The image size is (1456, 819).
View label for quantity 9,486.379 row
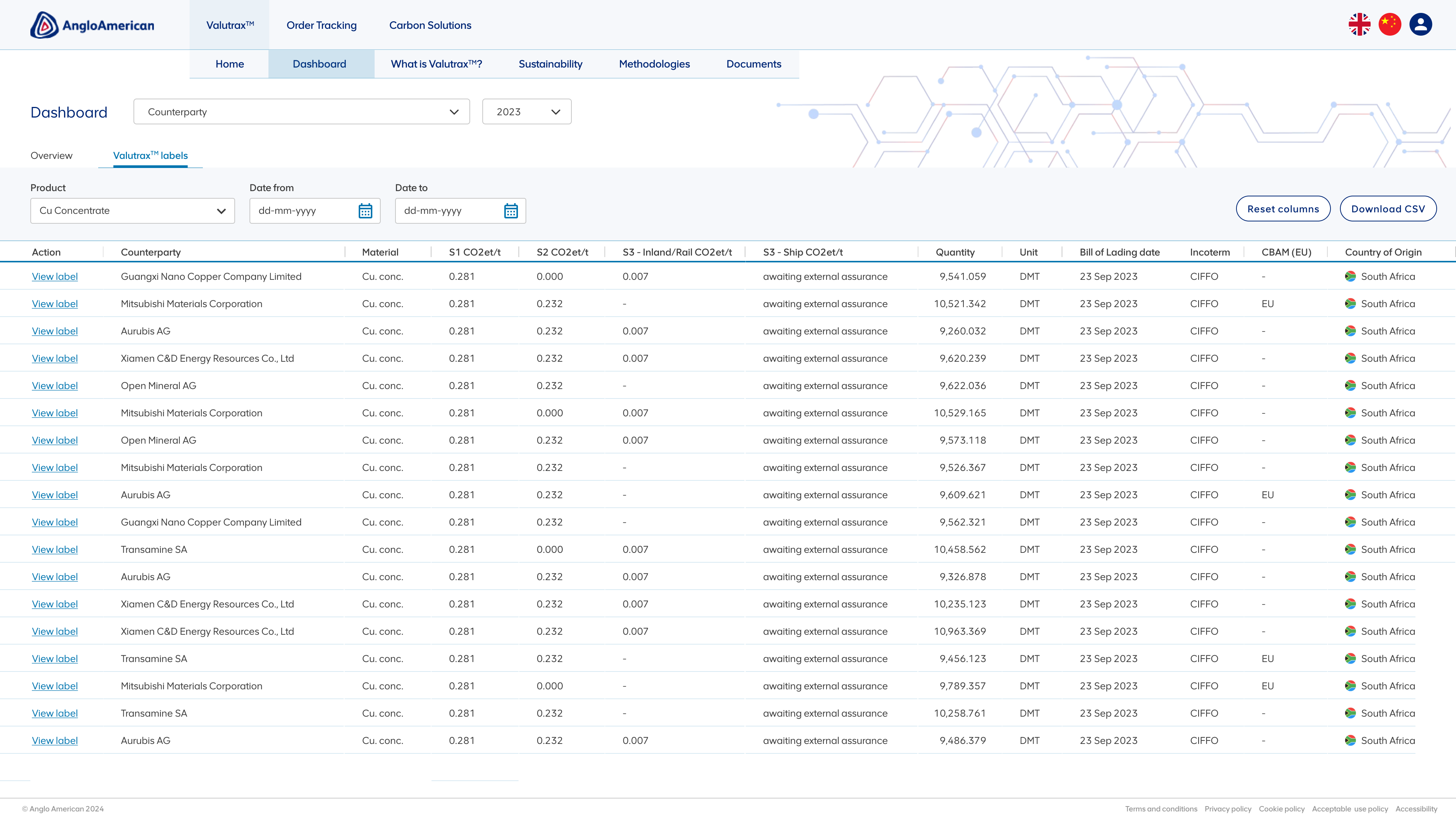(x=55, y=741)
